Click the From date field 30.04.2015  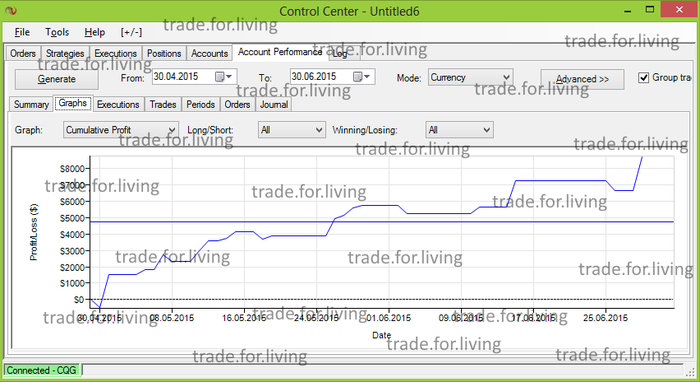183,77
